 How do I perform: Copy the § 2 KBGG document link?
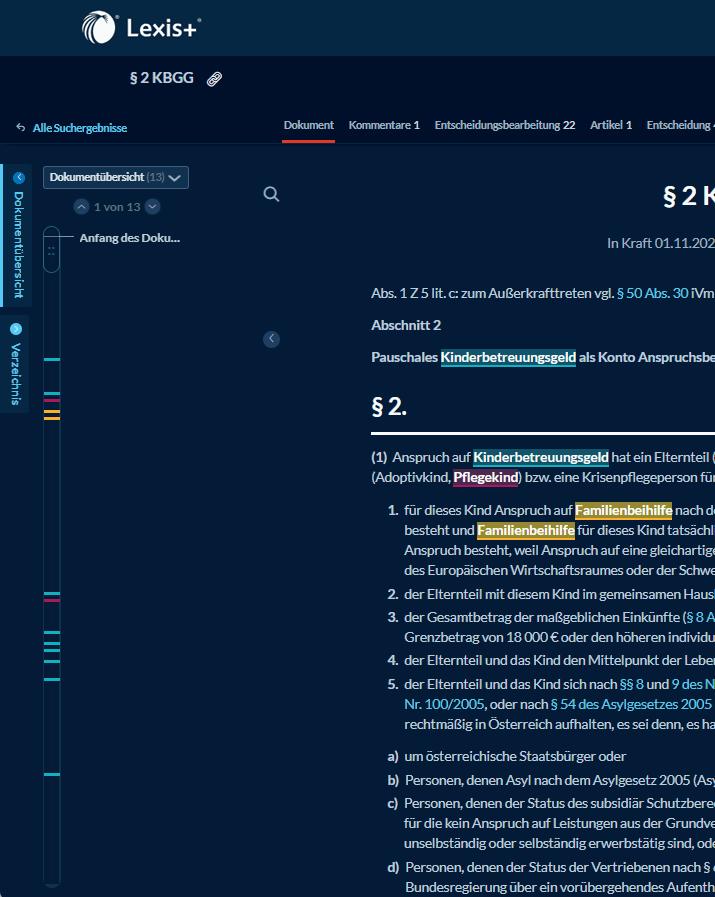(x=214, y=79)
